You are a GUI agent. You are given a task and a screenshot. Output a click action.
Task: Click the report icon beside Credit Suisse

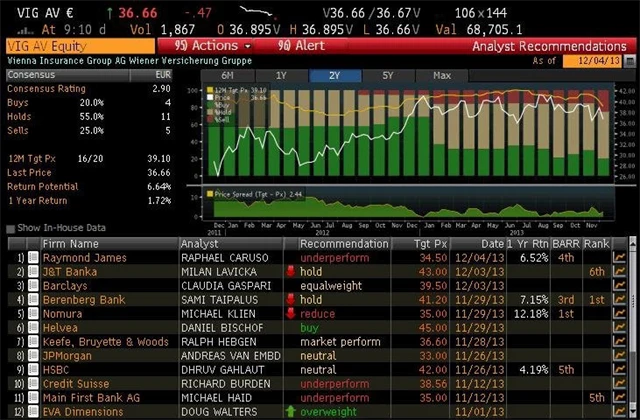pyautogui.click(x=33, y=383)
